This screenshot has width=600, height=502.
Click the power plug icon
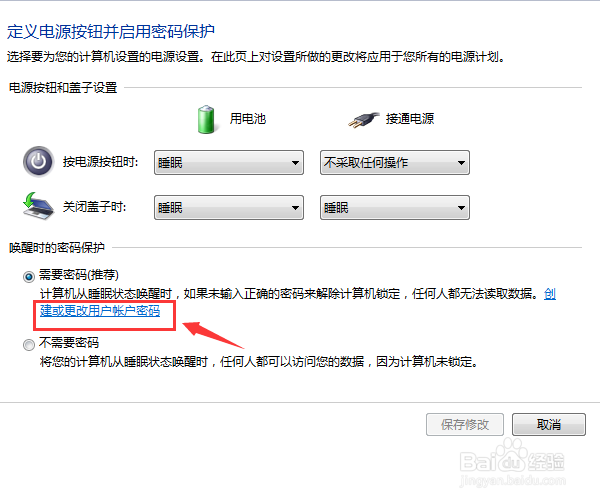point(363,119)
